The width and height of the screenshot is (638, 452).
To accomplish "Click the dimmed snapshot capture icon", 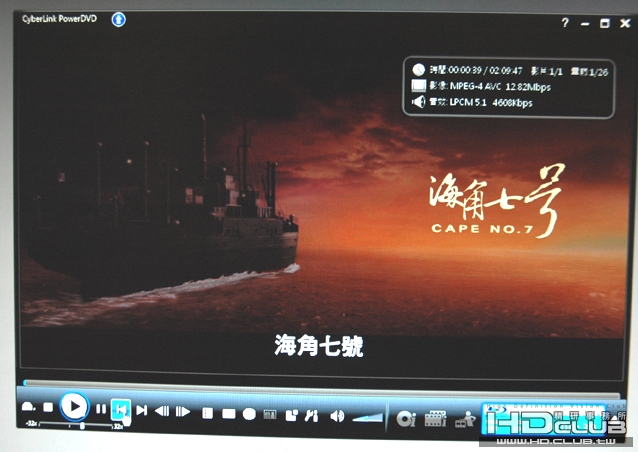I will (x=270, y=415).
